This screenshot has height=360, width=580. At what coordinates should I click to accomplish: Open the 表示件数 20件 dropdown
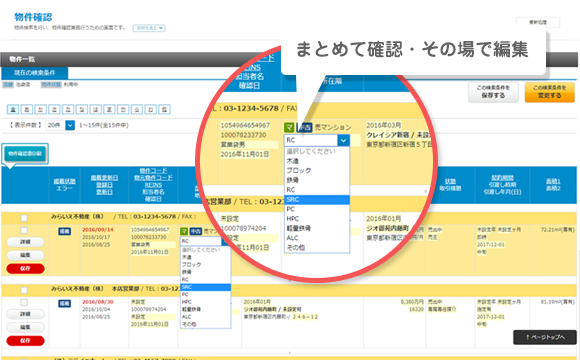pos(60,125)
